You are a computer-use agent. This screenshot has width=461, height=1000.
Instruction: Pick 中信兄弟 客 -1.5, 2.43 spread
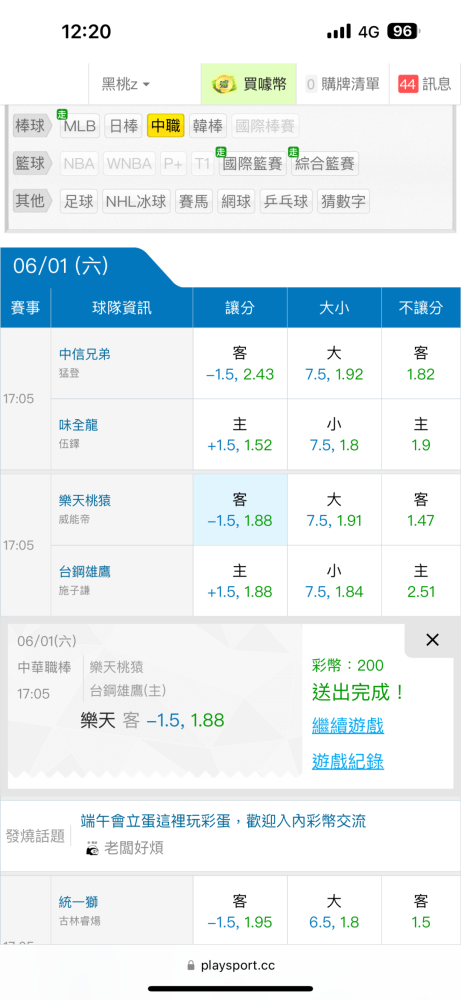(240, 364)
